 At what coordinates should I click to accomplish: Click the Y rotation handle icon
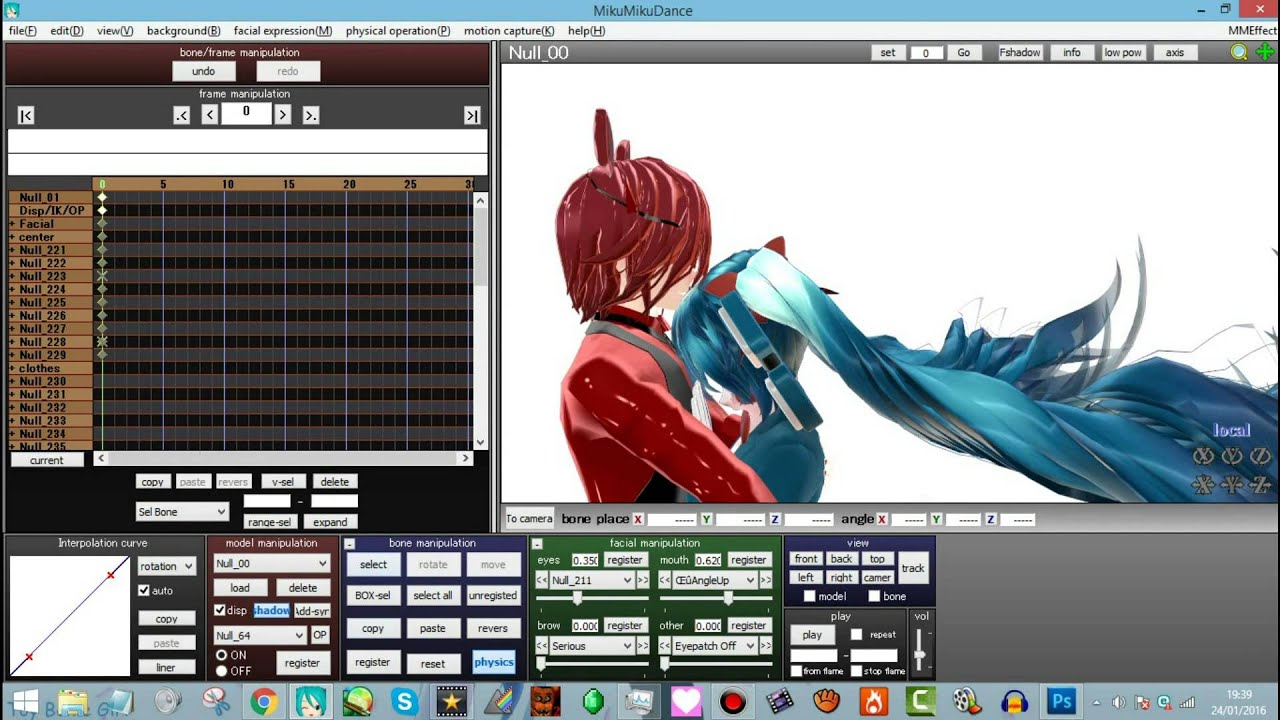[x=1232, y=456]
